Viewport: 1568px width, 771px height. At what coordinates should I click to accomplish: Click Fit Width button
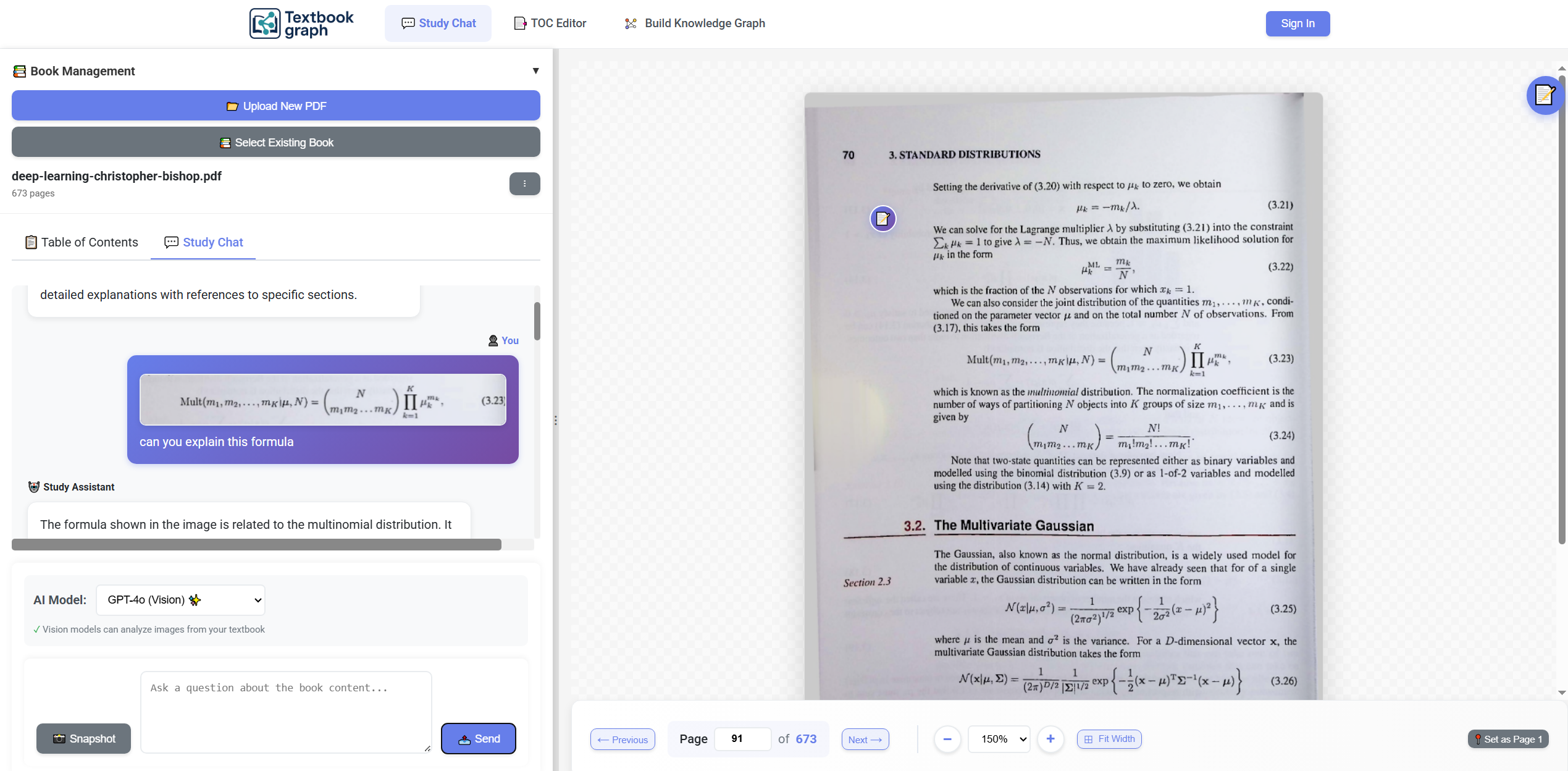coord(1109,739)
